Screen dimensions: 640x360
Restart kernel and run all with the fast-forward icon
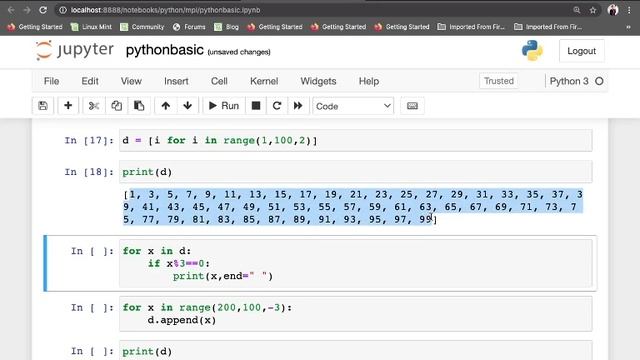click(298, 106)
